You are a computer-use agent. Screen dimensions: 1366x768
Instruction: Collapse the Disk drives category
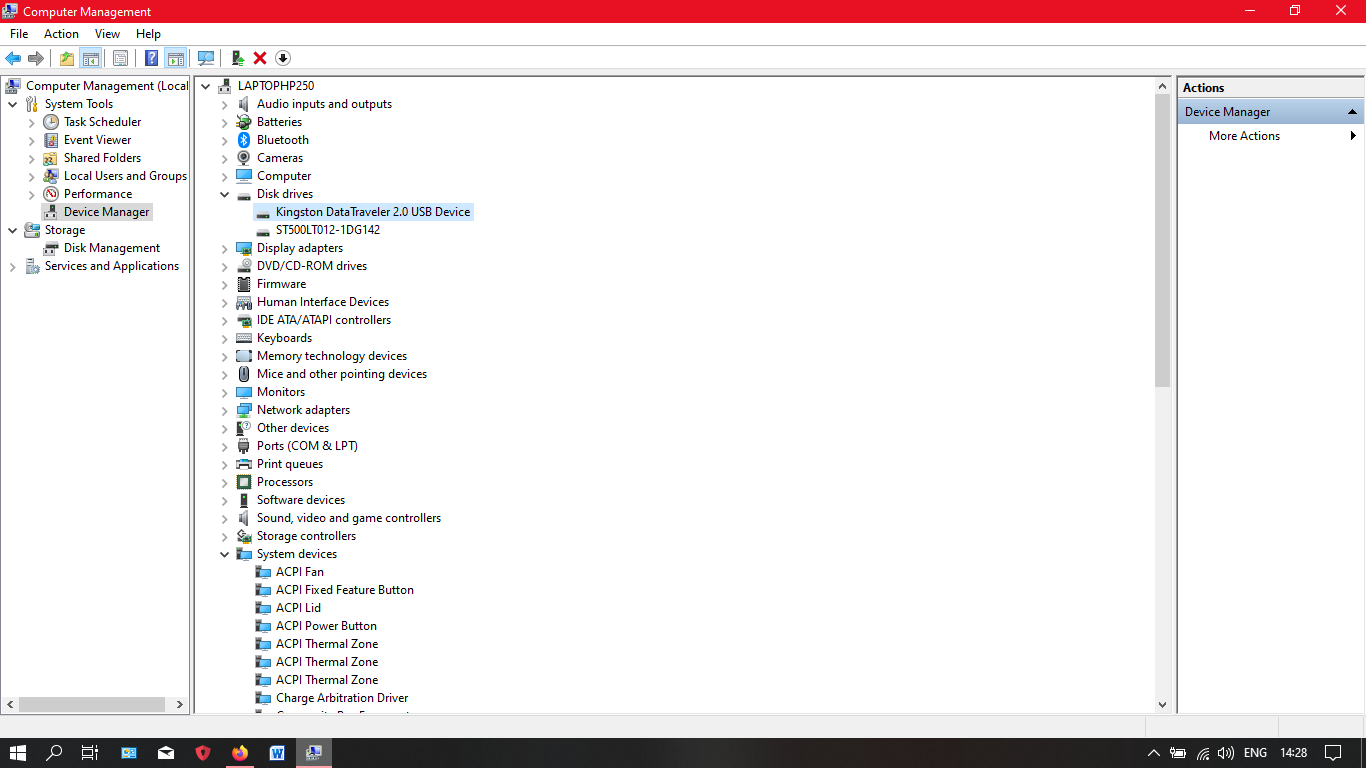[225, 194]
